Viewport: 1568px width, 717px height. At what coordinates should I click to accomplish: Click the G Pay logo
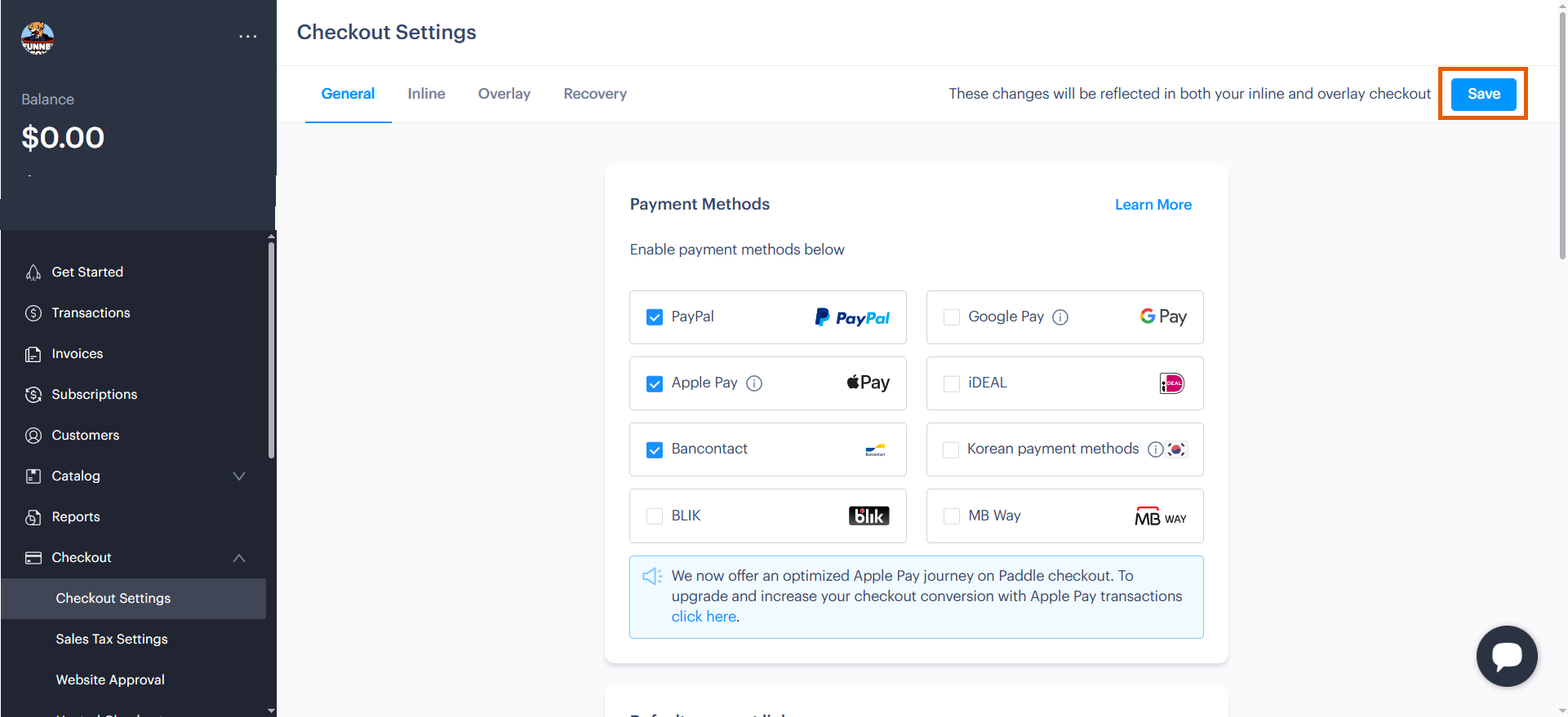[x=1163, y=316]
